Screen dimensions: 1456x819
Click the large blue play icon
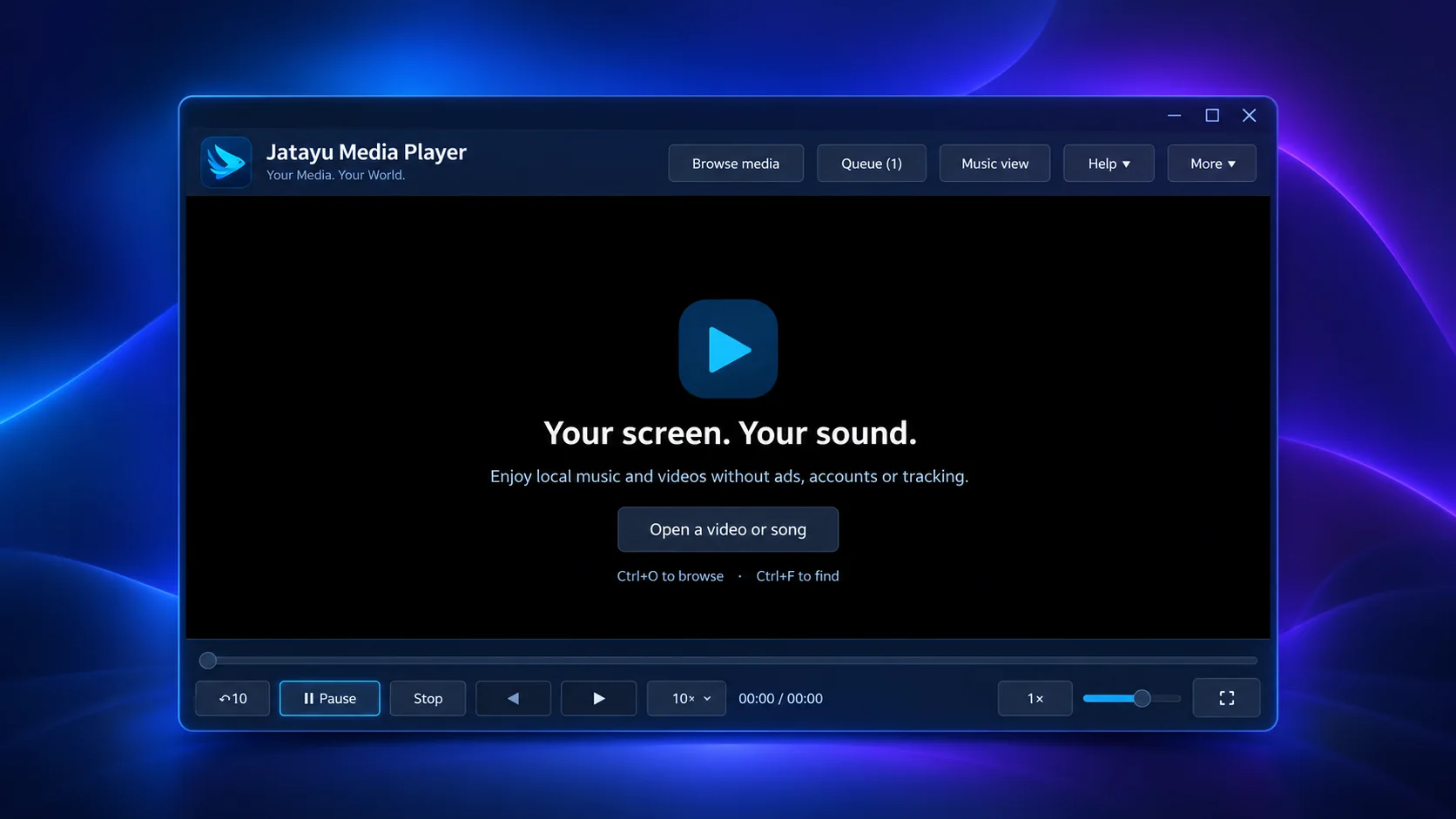pyautogui.click(x=728, y=349)
